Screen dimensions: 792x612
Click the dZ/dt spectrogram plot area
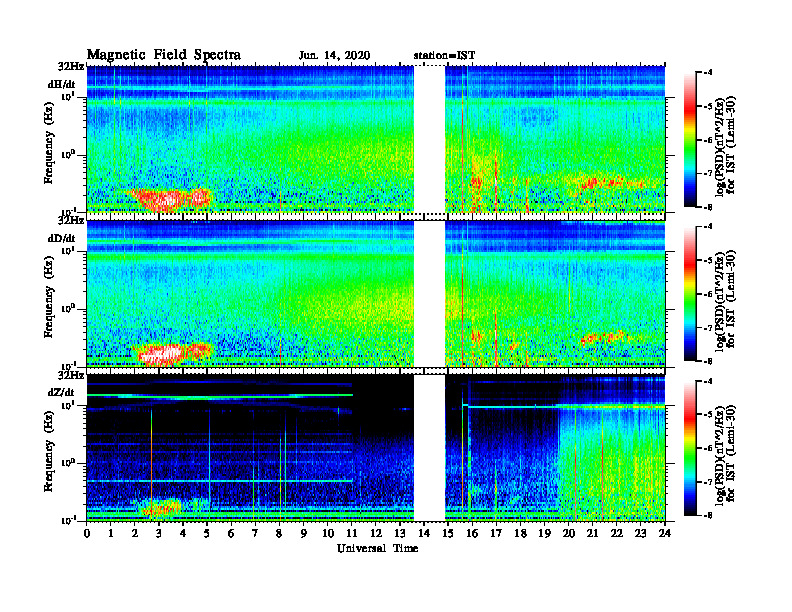click(376, 447)
